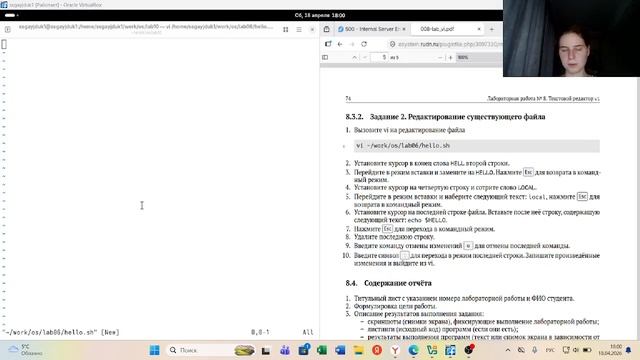Image resolution: width=640 pixels, height=360 pixels.
Task: Click heading 8.3.2. Задание 2
Action: [x=445, y=117]
